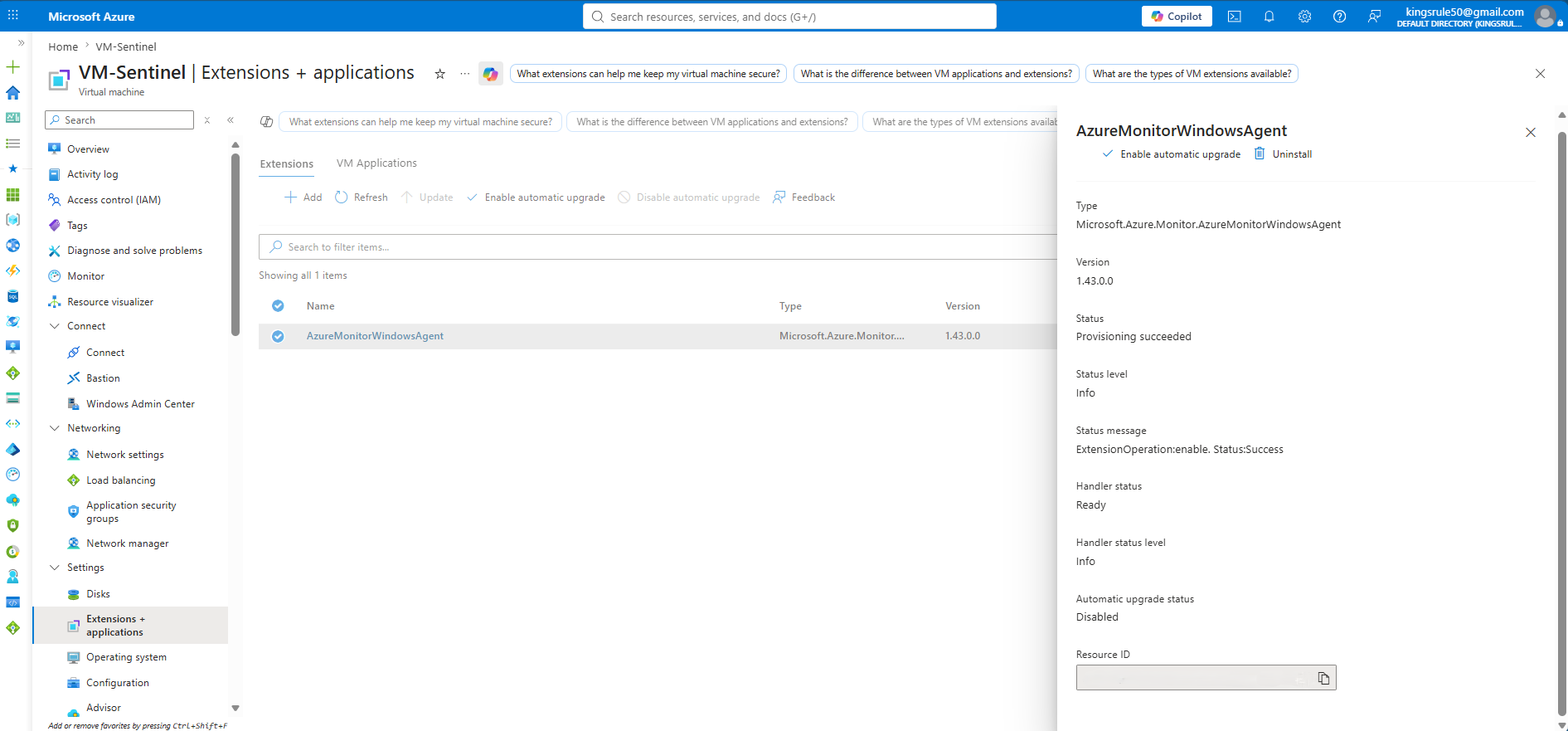The image size is (1568, 731).
Task: Click the resource menu scrollbar down arrow
Action: (x=235, y=708)
